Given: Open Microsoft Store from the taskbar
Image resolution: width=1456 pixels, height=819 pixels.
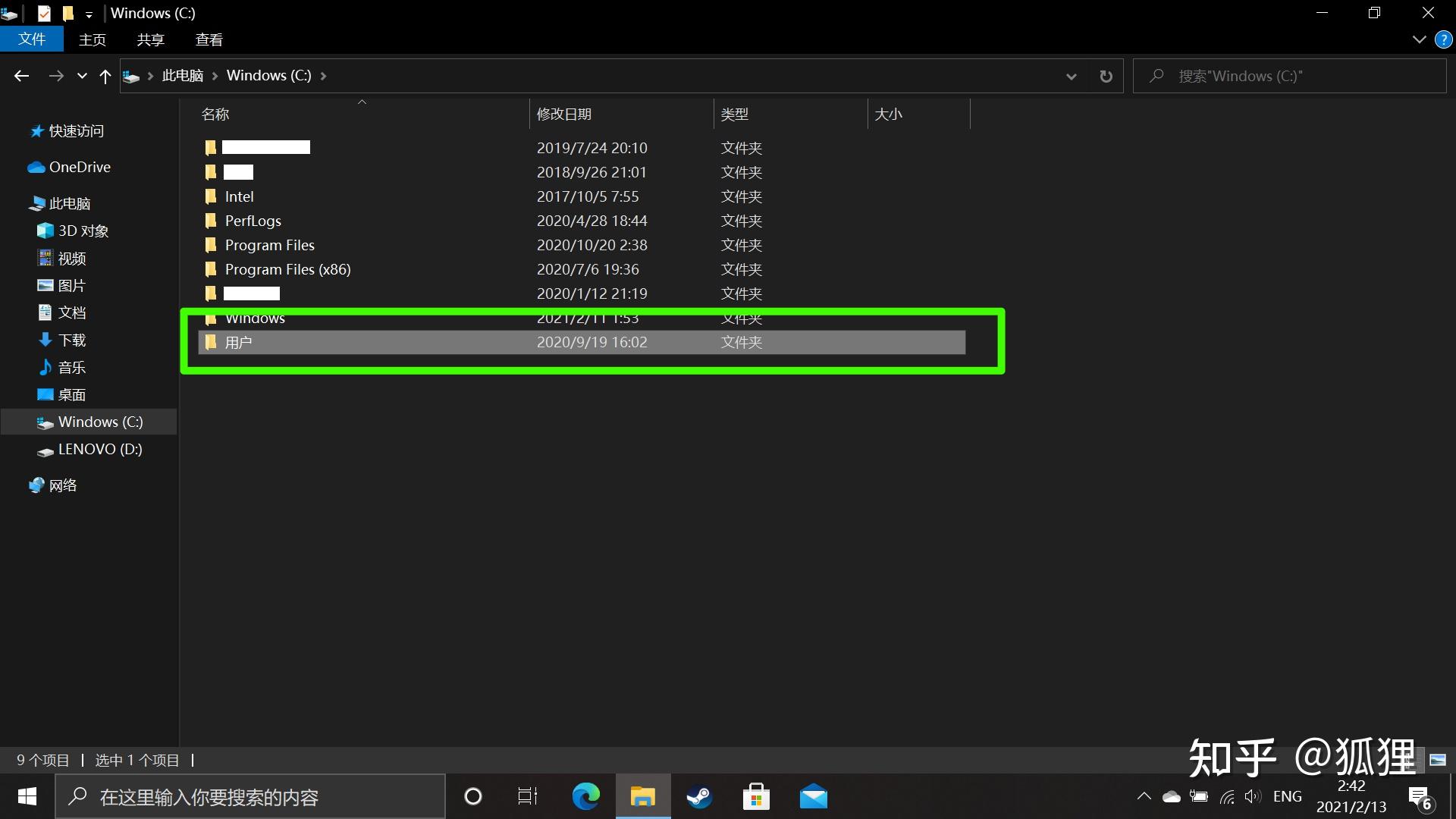Looking at the screenshot, I should pyautogui.click(x=756, y=796).
